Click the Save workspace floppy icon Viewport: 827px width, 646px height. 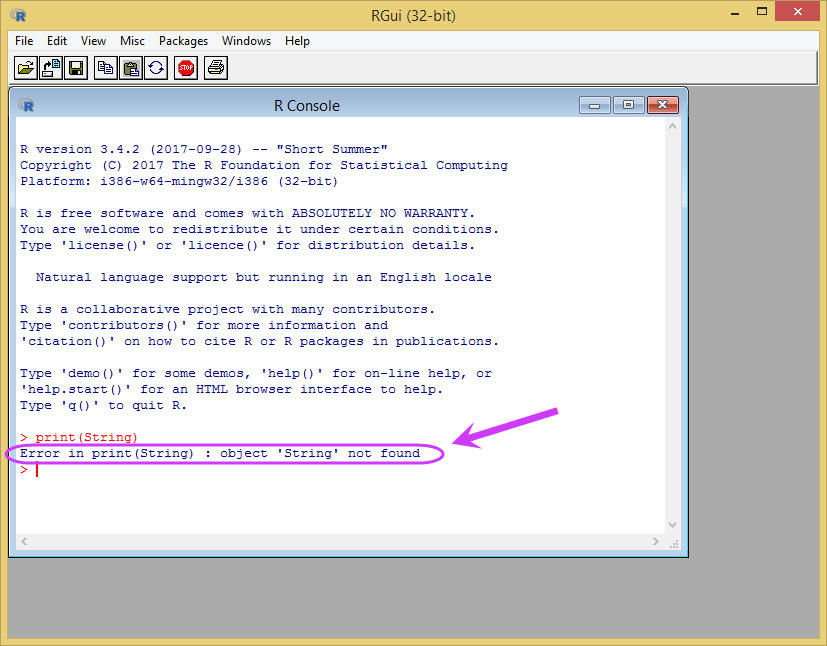tap(76, 68)
